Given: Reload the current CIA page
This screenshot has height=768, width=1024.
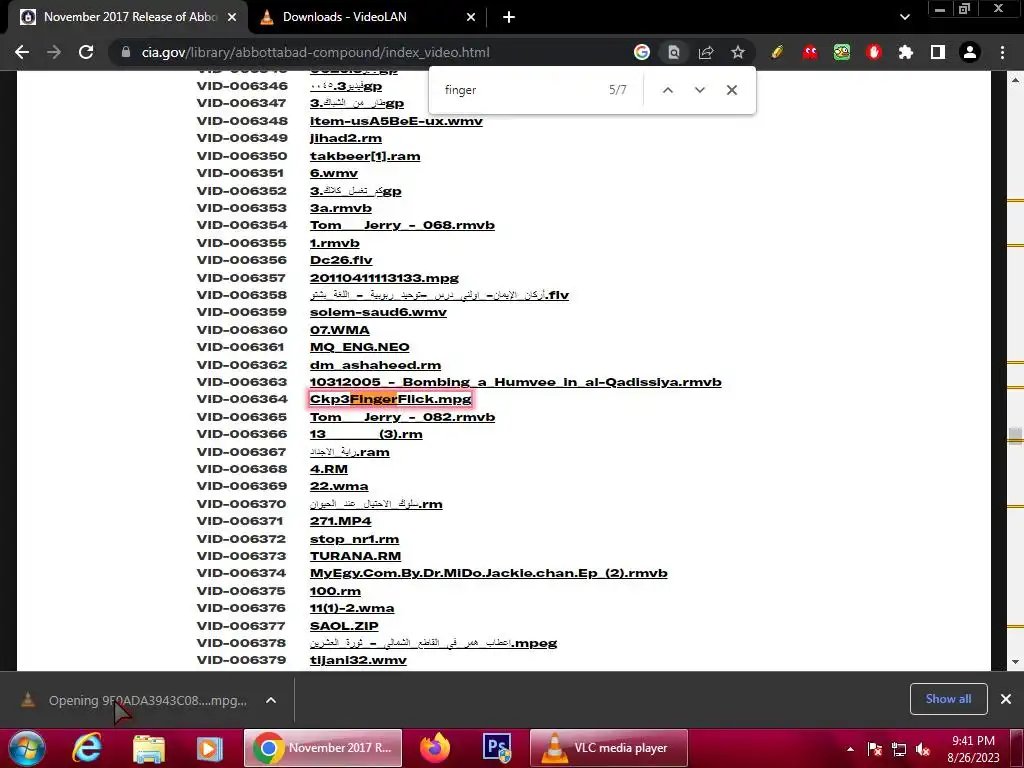Looking at the screenshot, I should click(86, 52).
